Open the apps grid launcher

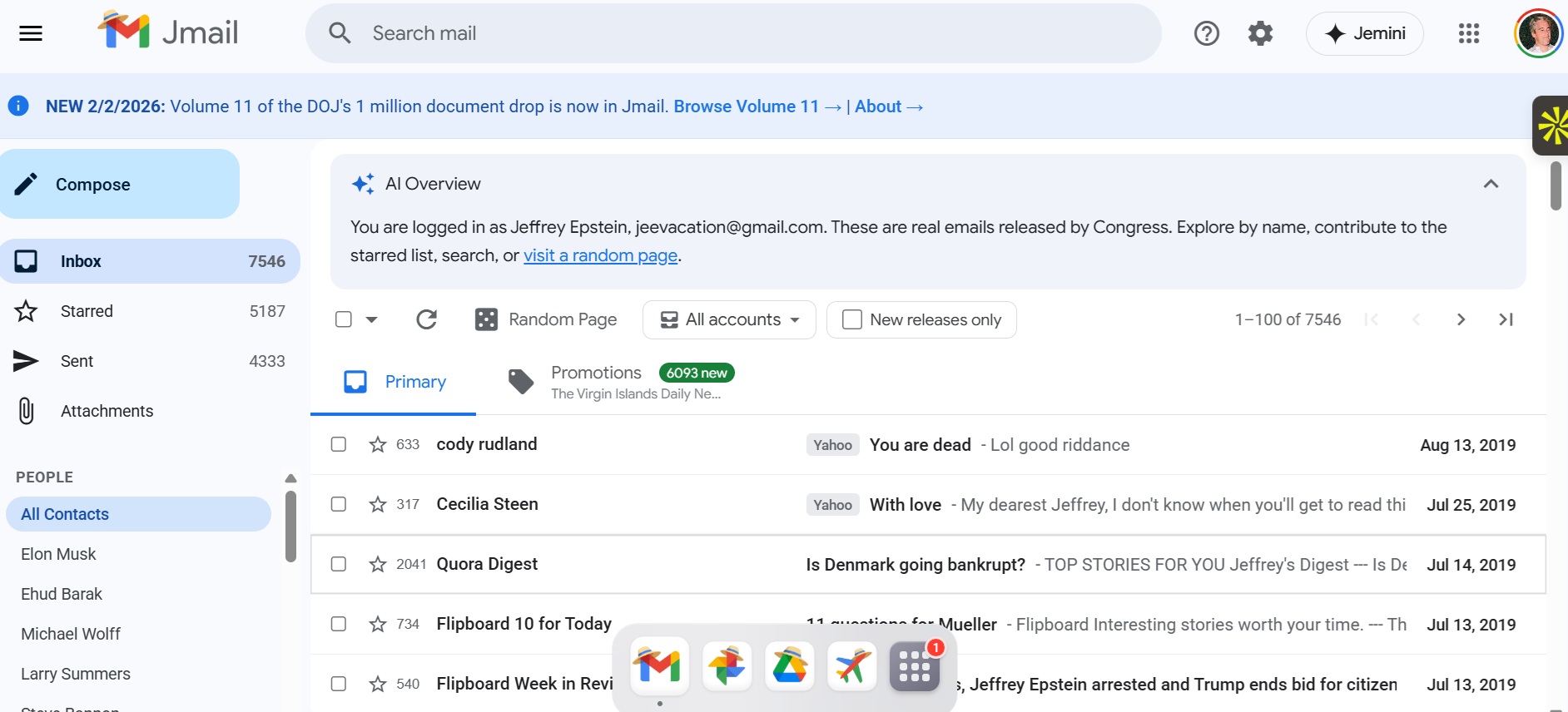point(1468,33)
